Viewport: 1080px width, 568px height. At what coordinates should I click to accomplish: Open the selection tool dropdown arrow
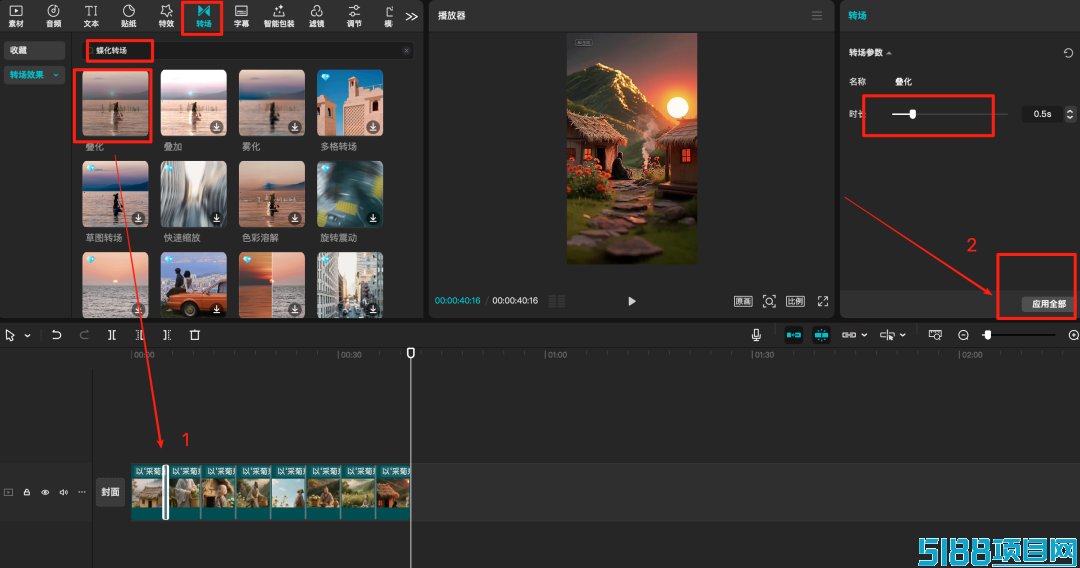(27, 335)
